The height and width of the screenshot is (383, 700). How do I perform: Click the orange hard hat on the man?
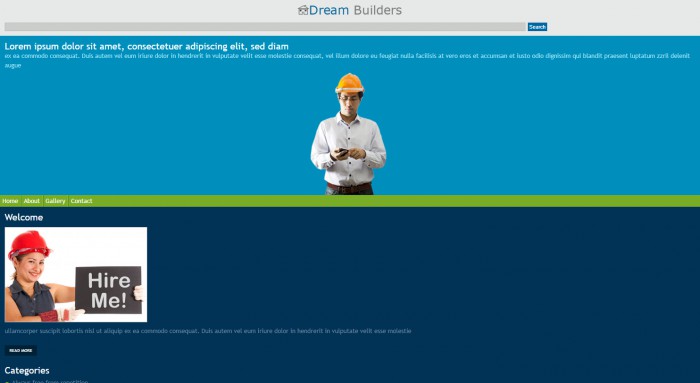pyautogui.click(x=350, y=83)
